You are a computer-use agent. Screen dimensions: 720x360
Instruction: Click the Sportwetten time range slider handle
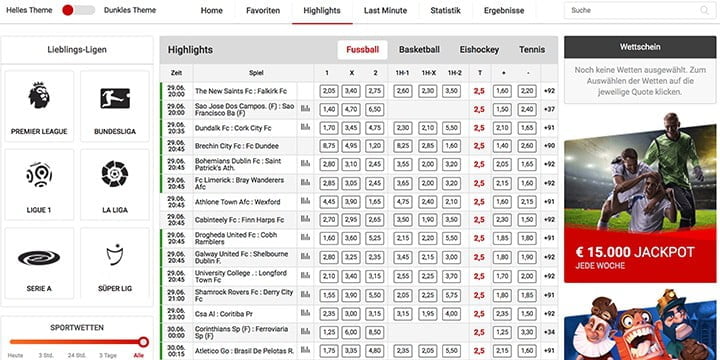pos(143,342)
